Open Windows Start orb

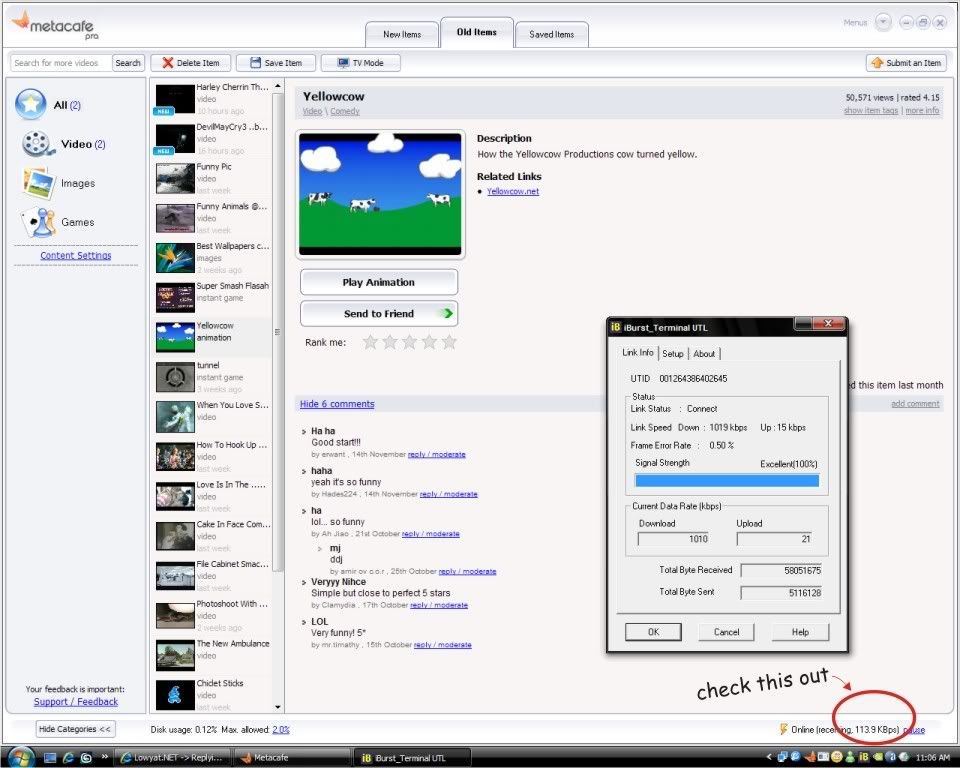click(20, 758)
